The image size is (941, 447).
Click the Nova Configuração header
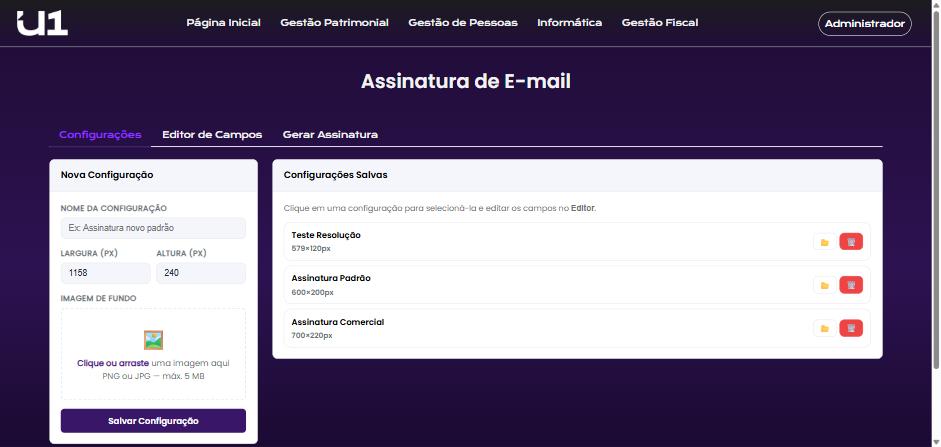coord(107,175)
